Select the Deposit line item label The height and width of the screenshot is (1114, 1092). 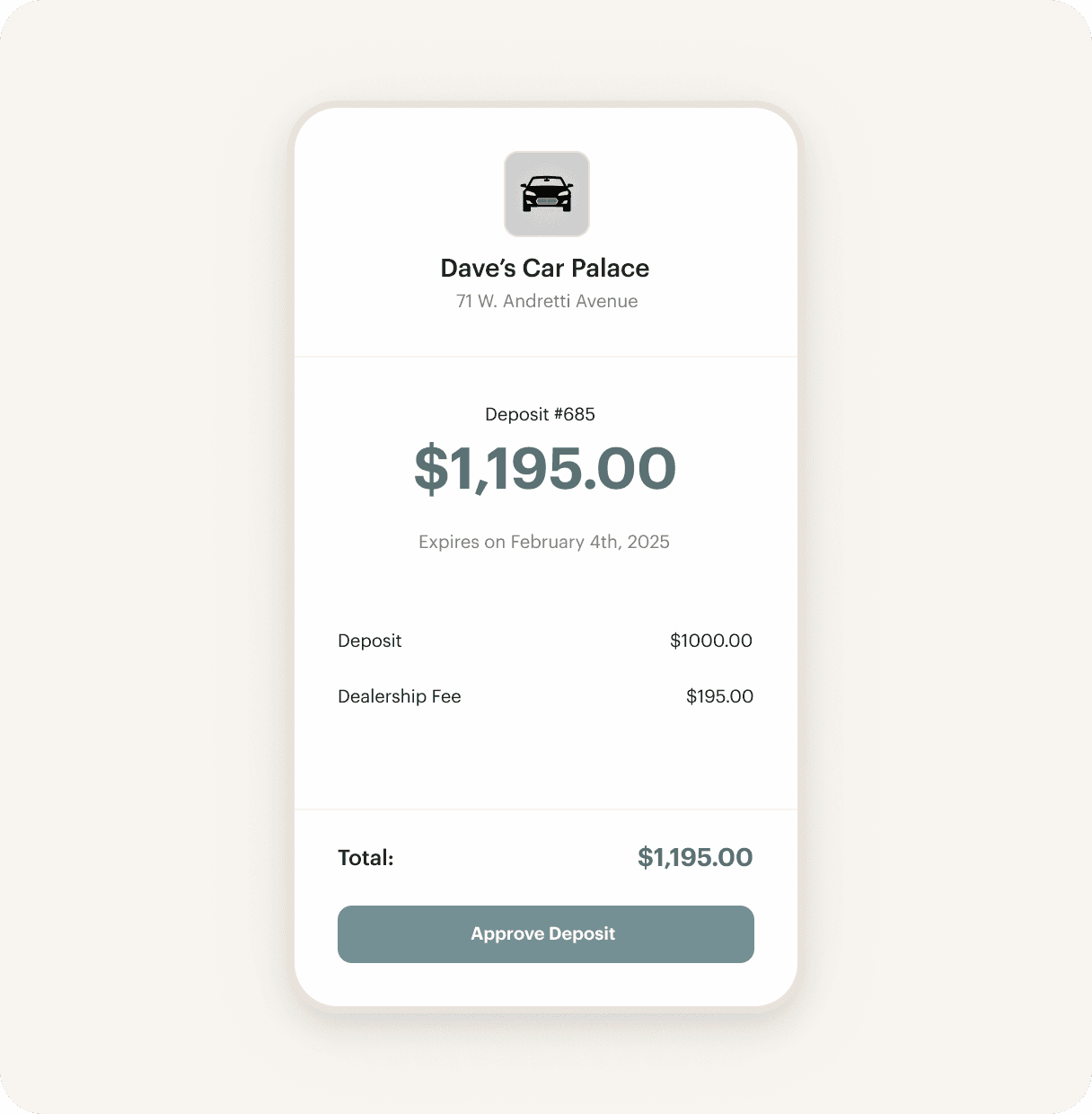coord(369,641)
